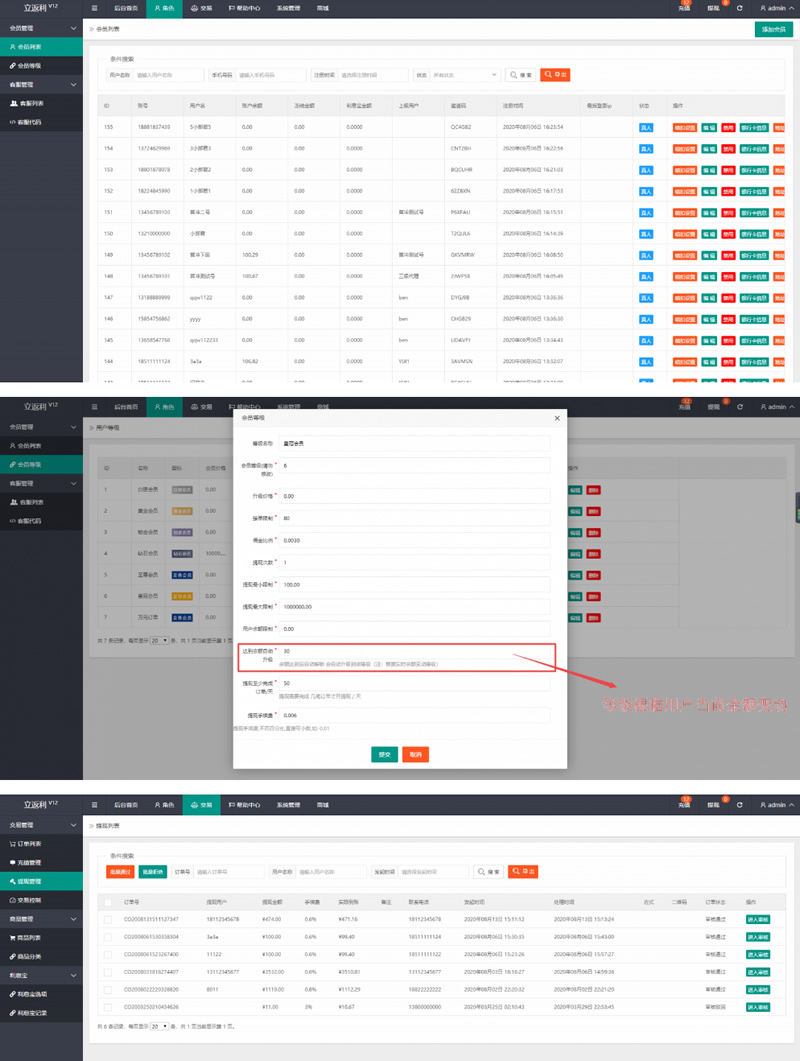Select 会员列表 in the member sidebar menu
Viewport: 800px width, 1061px height.
coord(28,47)
